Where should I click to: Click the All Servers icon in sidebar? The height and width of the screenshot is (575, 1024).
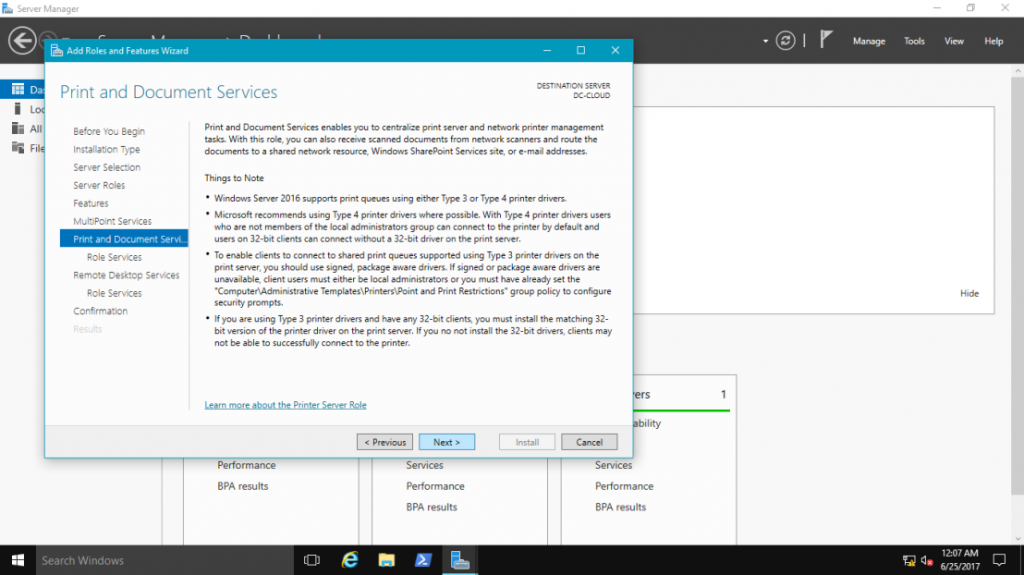18,128
